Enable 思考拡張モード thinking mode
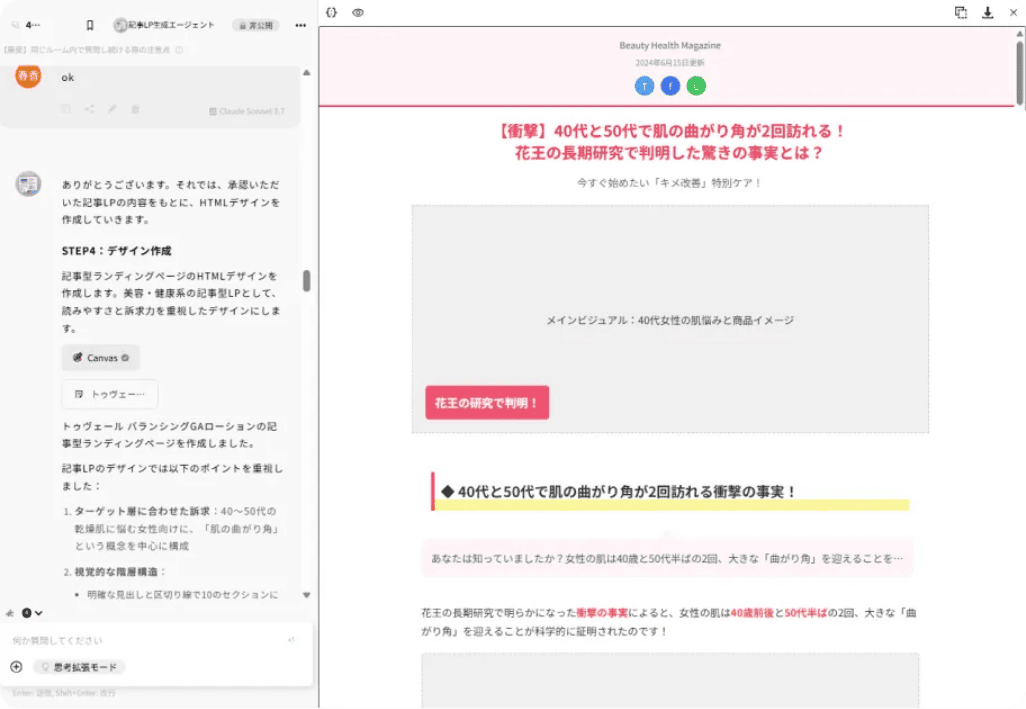 pyautogui.click(x=79, y=667)
